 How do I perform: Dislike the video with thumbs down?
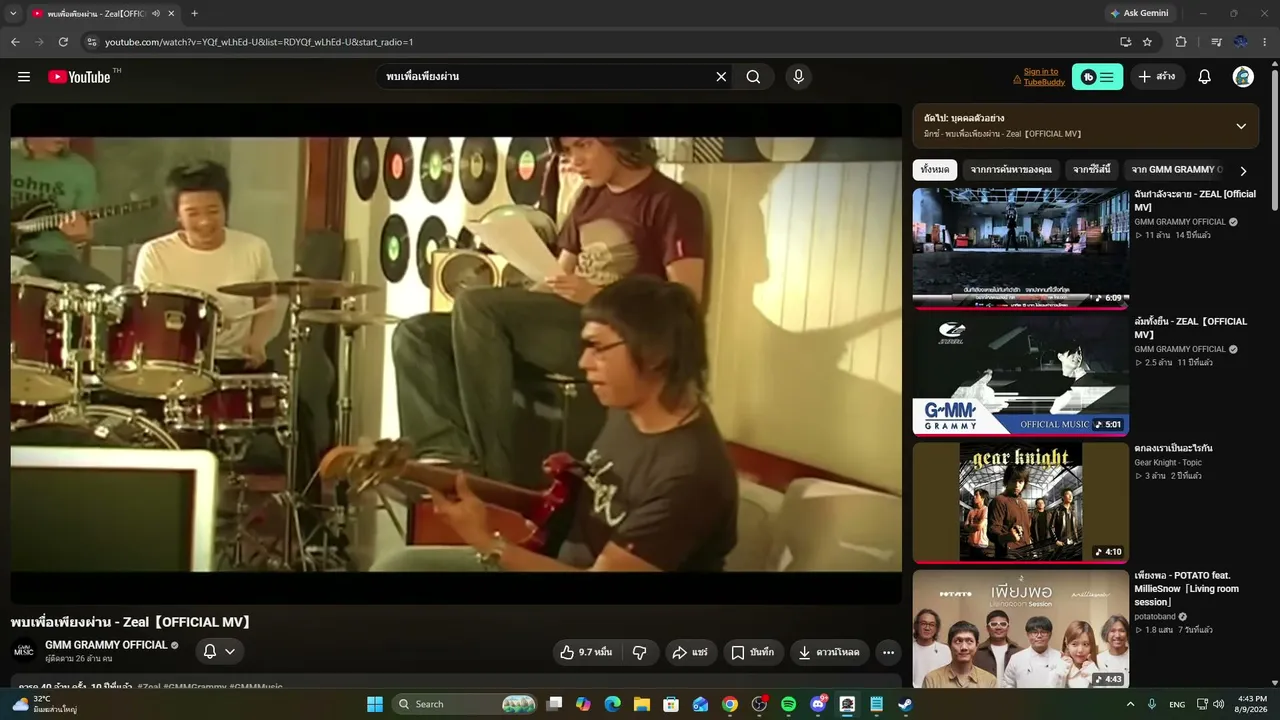(640, 652)
